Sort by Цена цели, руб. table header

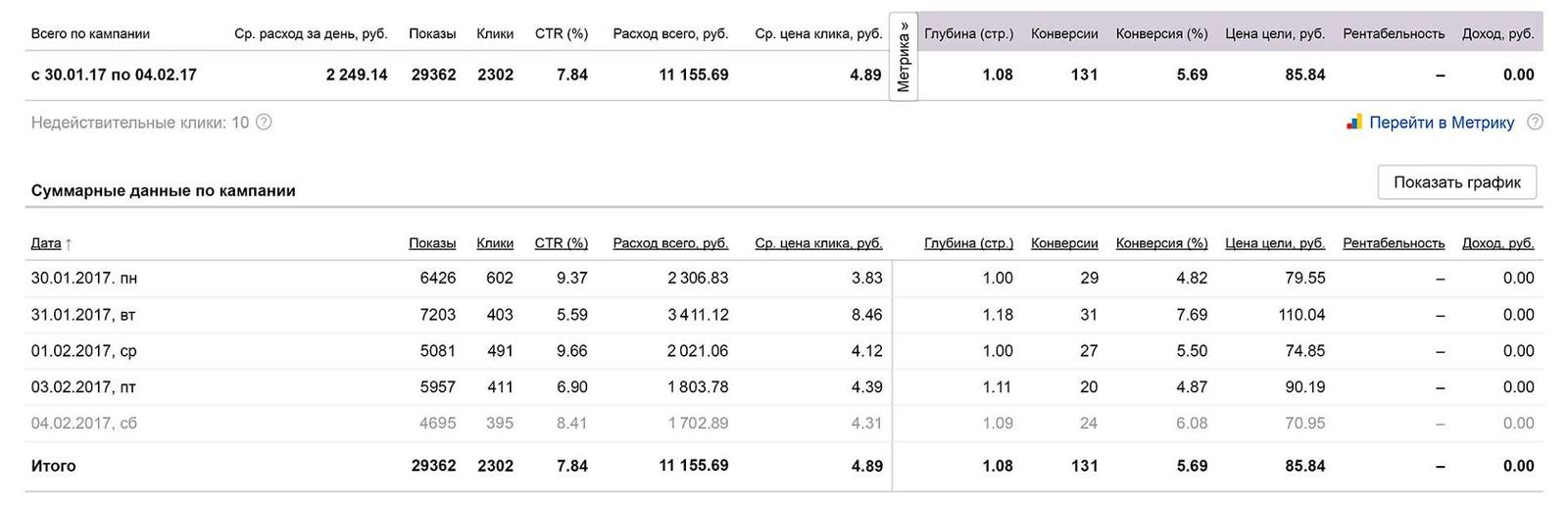1275,243
